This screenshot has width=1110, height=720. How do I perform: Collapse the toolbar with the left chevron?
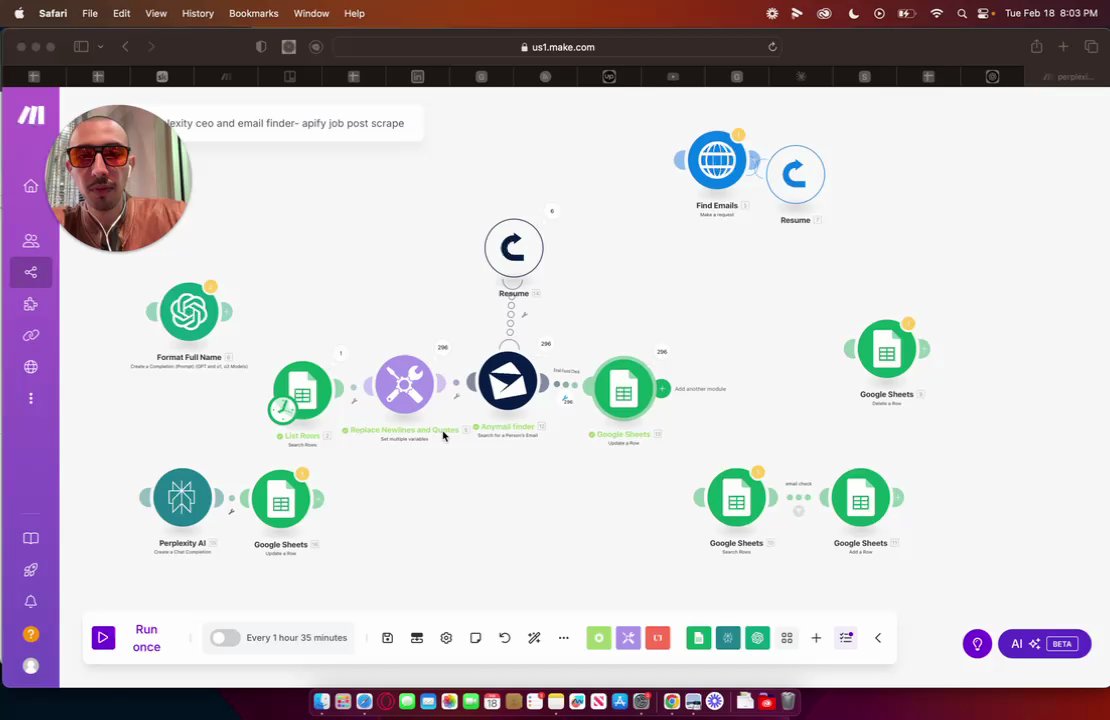tap(878, 638)
